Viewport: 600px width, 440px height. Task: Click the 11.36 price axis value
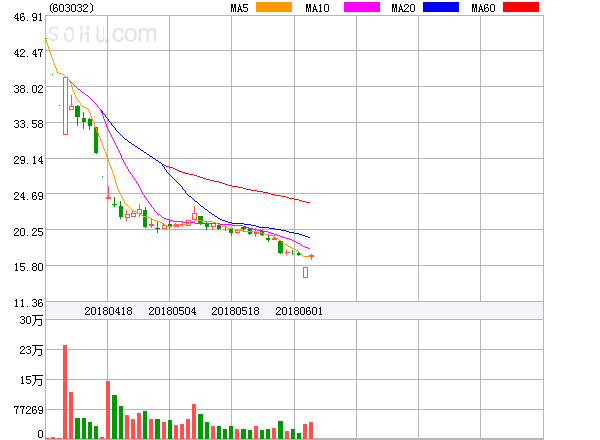28,303
